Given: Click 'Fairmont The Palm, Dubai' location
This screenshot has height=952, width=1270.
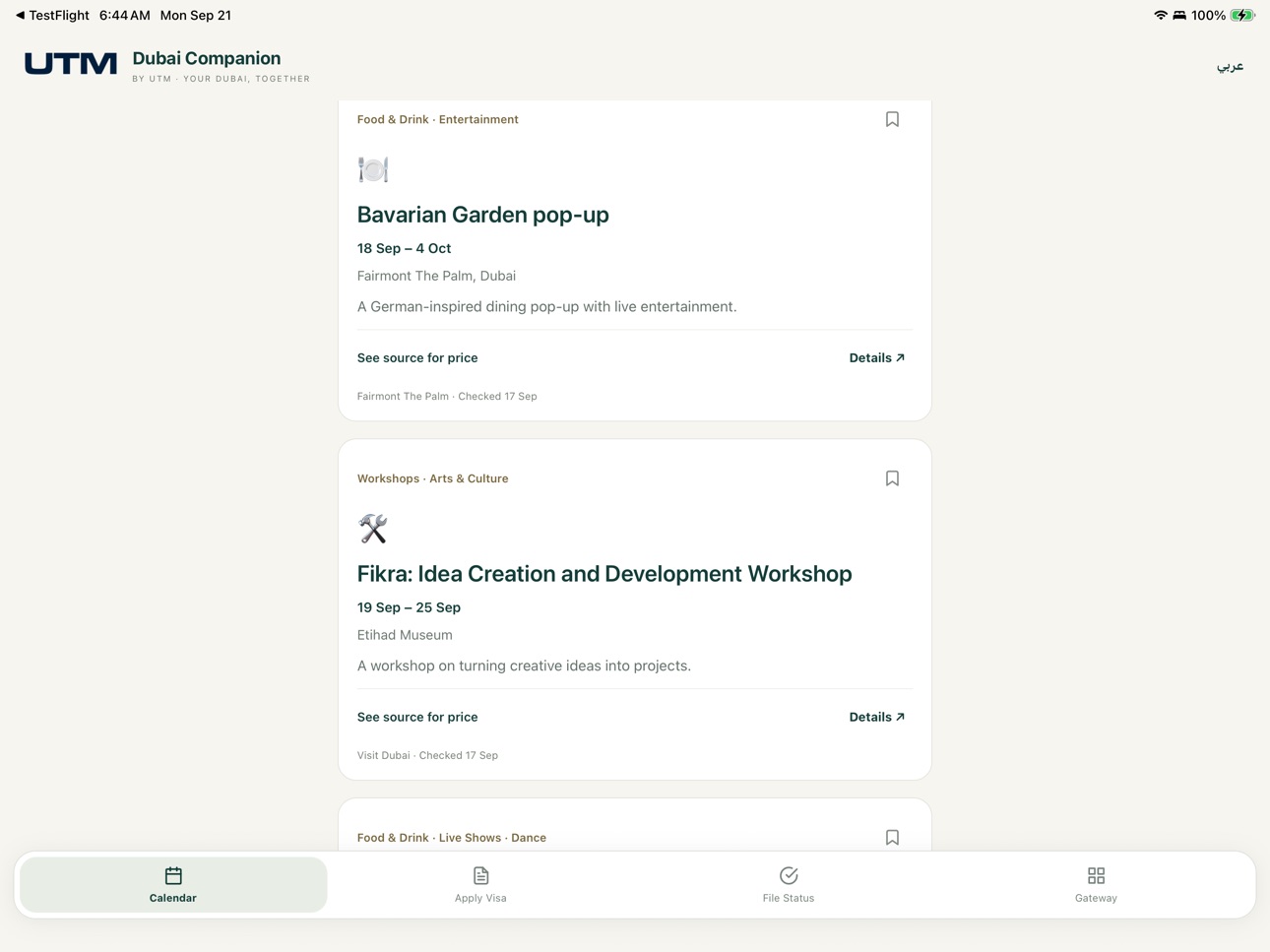Looking at the screenshot, I should click(x=436, y=277).
